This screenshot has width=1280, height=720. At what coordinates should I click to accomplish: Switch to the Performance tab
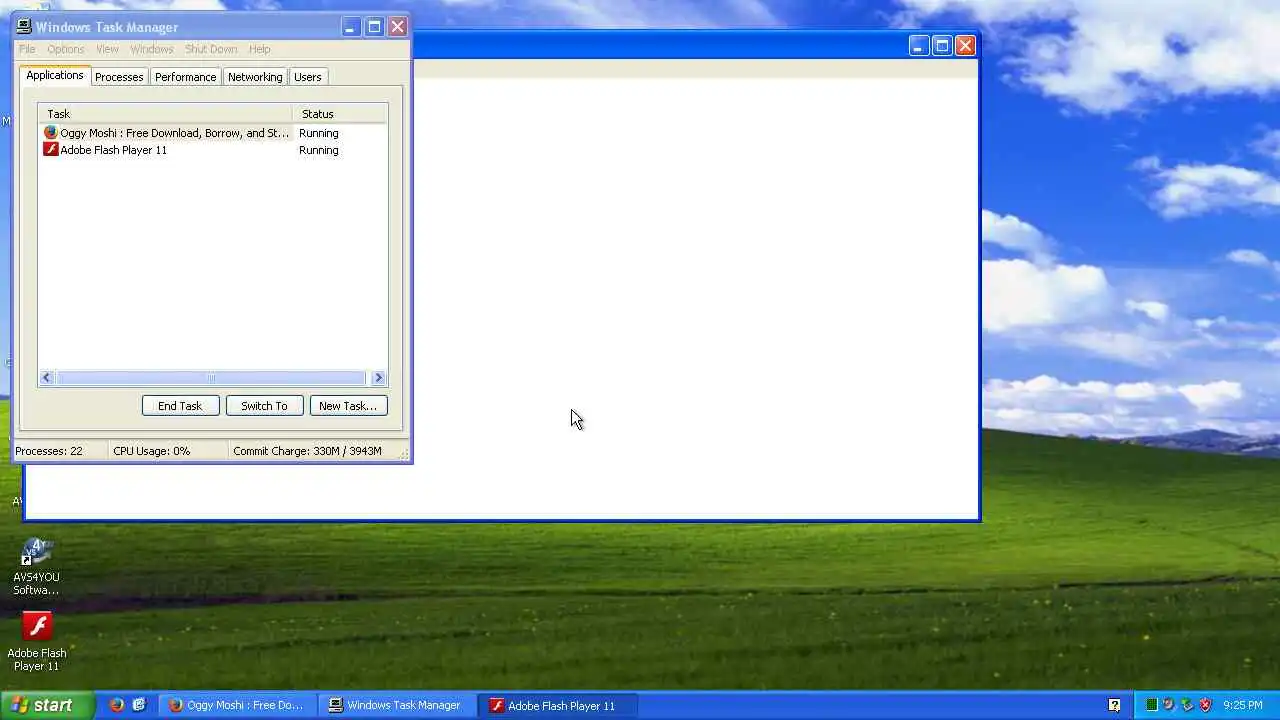click(185, 77)
